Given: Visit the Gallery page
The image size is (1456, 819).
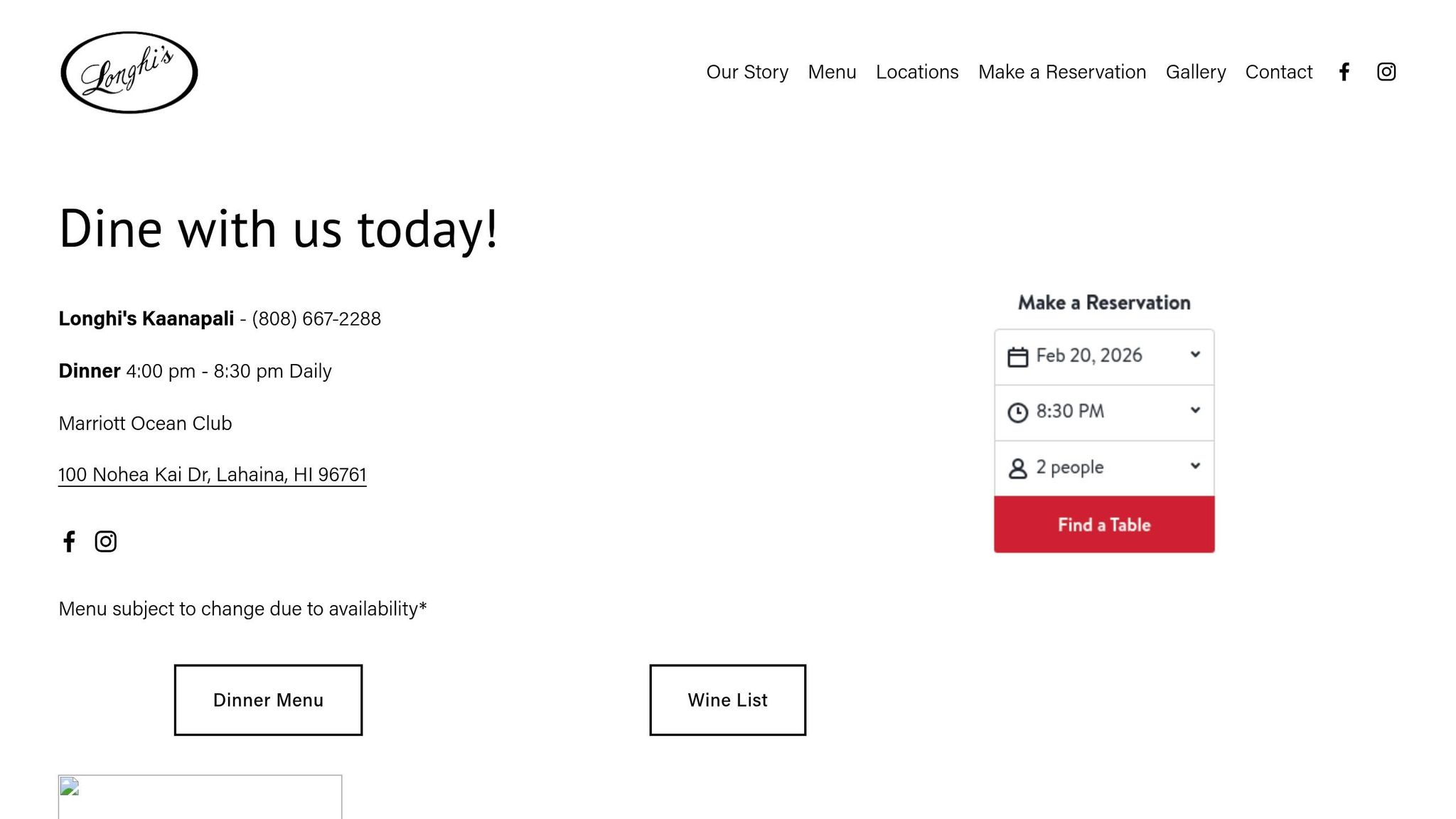Looking at the screenshot, I should pyautogui.click(x=1196, y=72).
